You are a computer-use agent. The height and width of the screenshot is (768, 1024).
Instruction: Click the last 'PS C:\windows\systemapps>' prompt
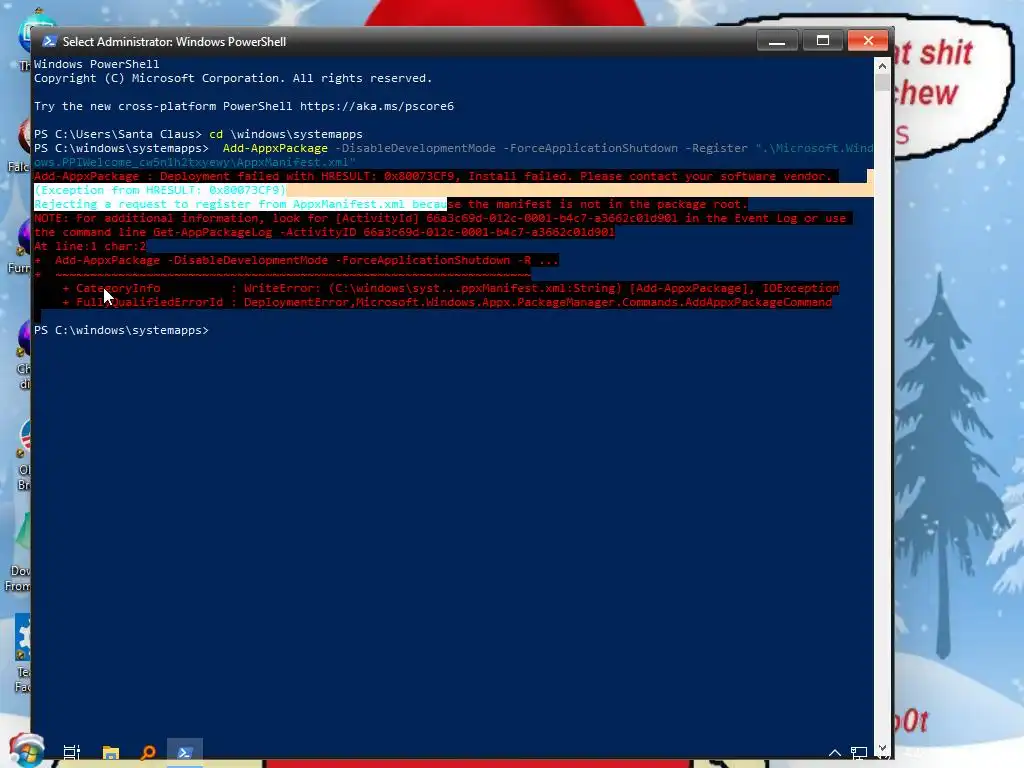pyautogui.click(x=121, y=330)
